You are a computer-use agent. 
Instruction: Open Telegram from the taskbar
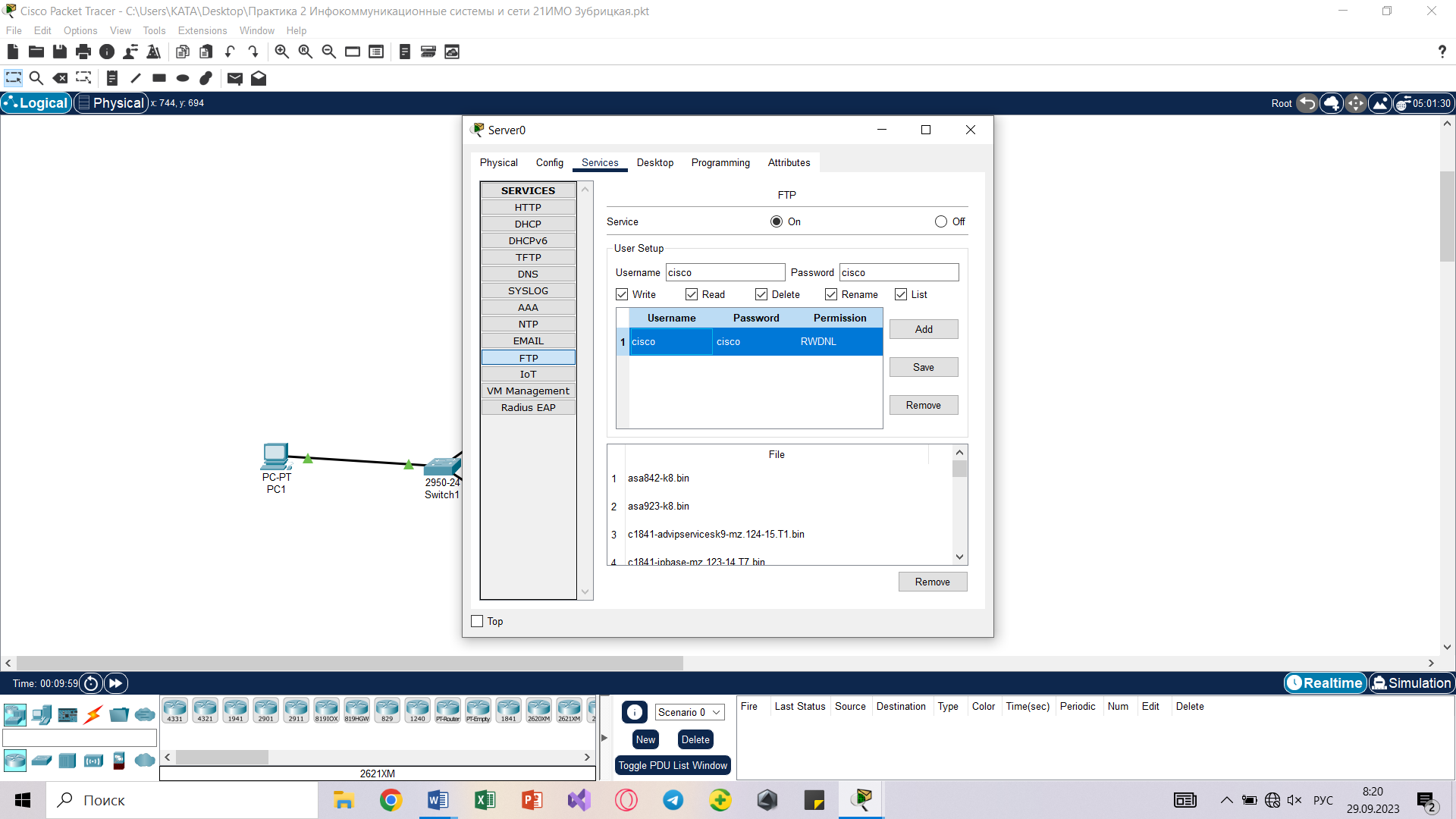(x=673, y=800)
